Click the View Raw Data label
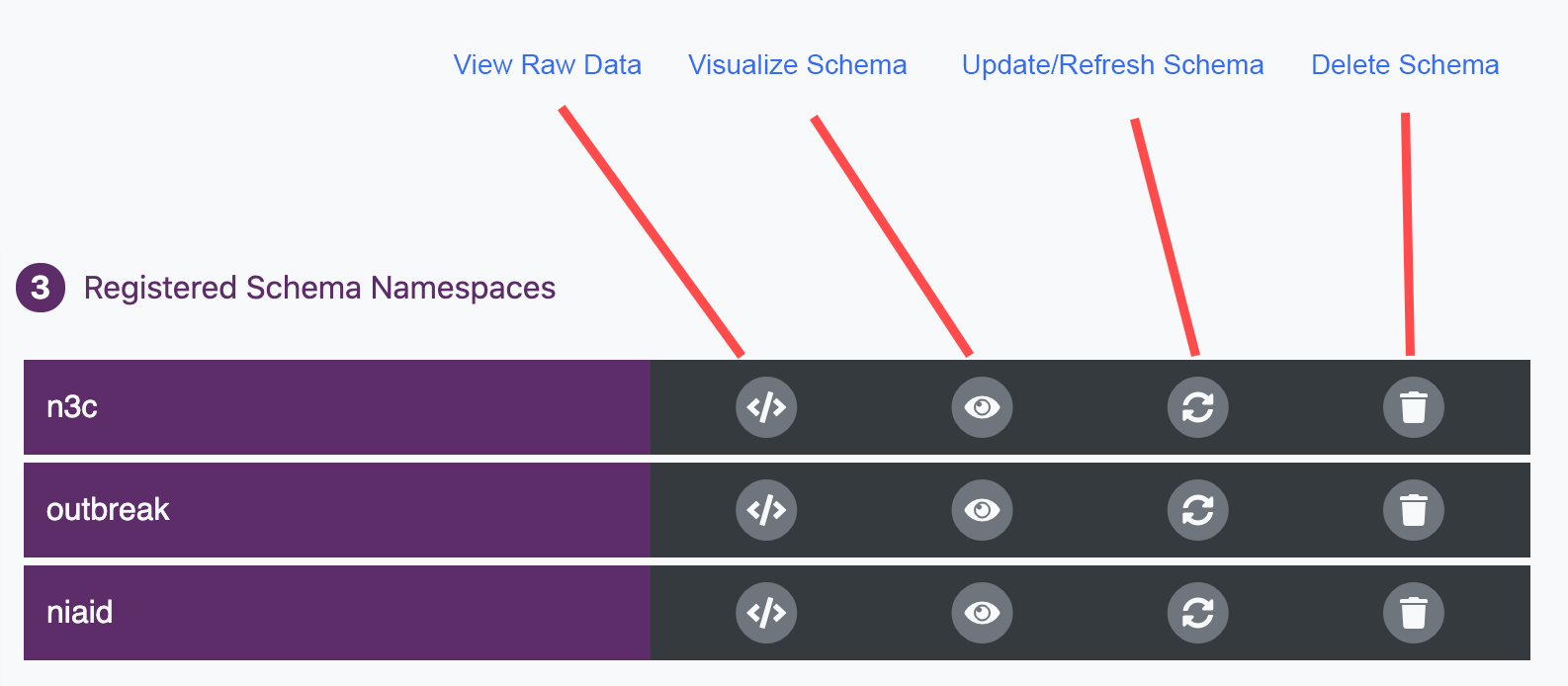1568x686 pixels. click(x=547, y=65)
